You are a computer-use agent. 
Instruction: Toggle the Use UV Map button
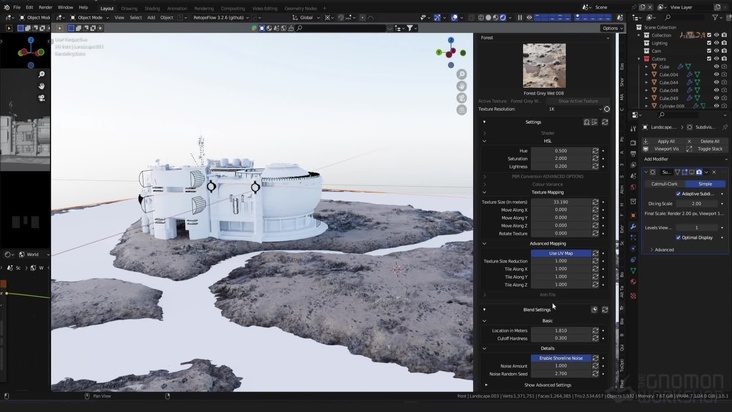[561, 253]
